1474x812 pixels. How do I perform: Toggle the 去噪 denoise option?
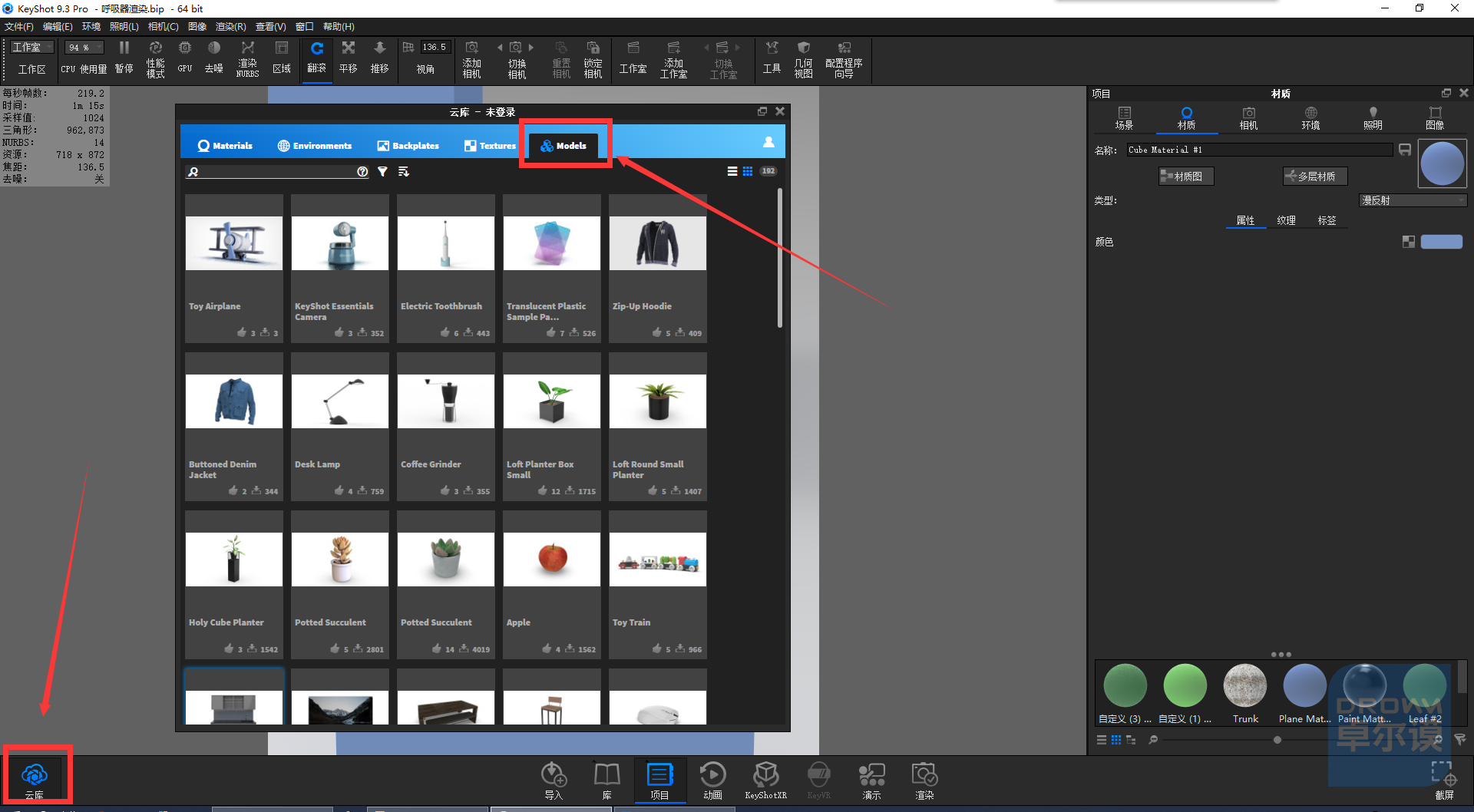[x=214, y=58]
